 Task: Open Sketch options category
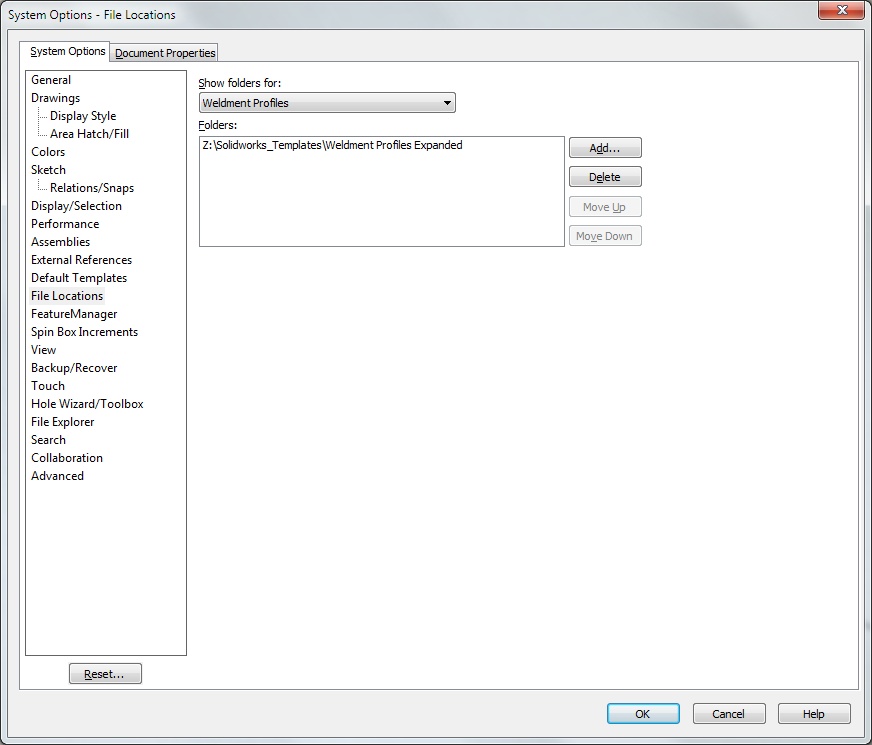tap(48, 170)
